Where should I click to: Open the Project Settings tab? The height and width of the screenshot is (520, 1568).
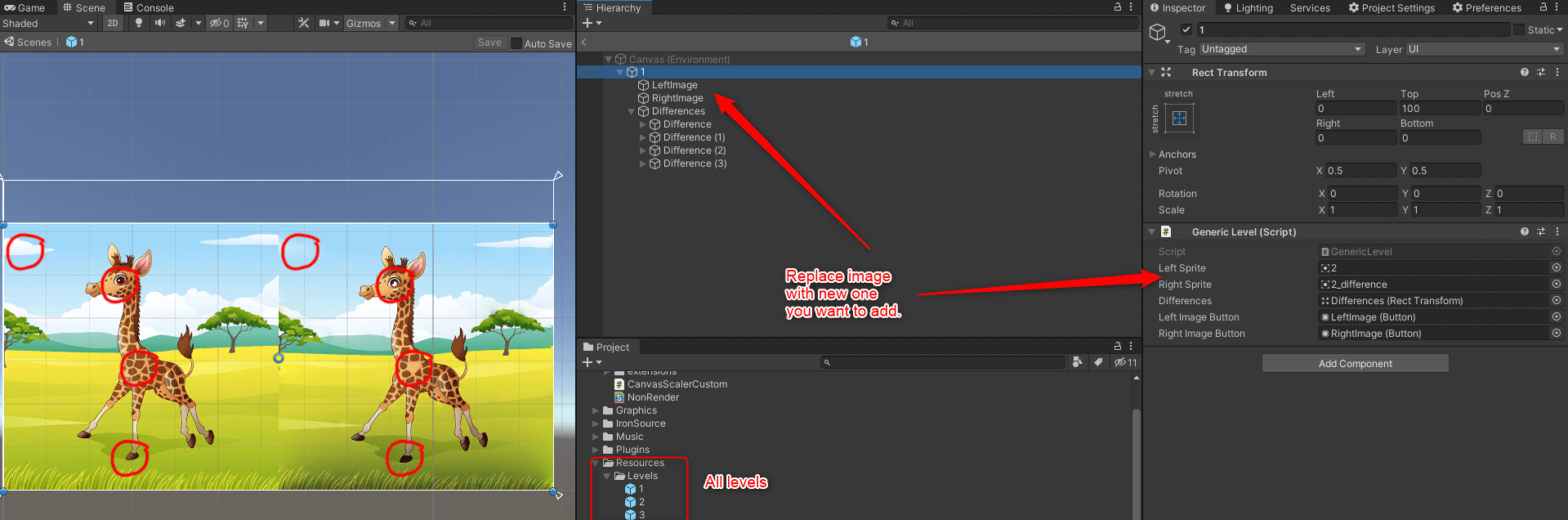tap(1392, 7)
